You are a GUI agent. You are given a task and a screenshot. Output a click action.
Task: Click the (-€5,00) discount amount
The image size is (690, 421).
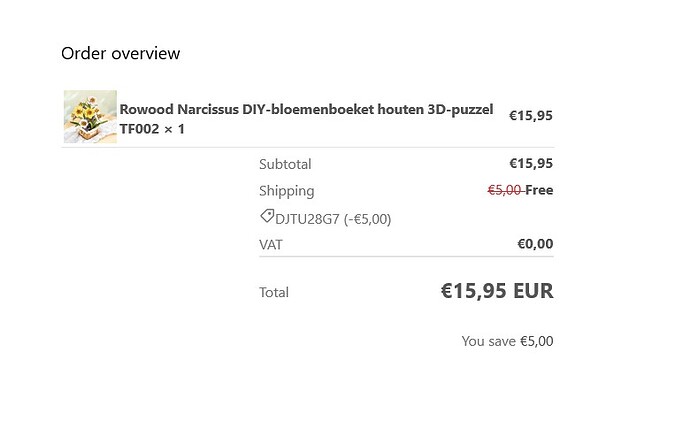(x=367, y=218)
